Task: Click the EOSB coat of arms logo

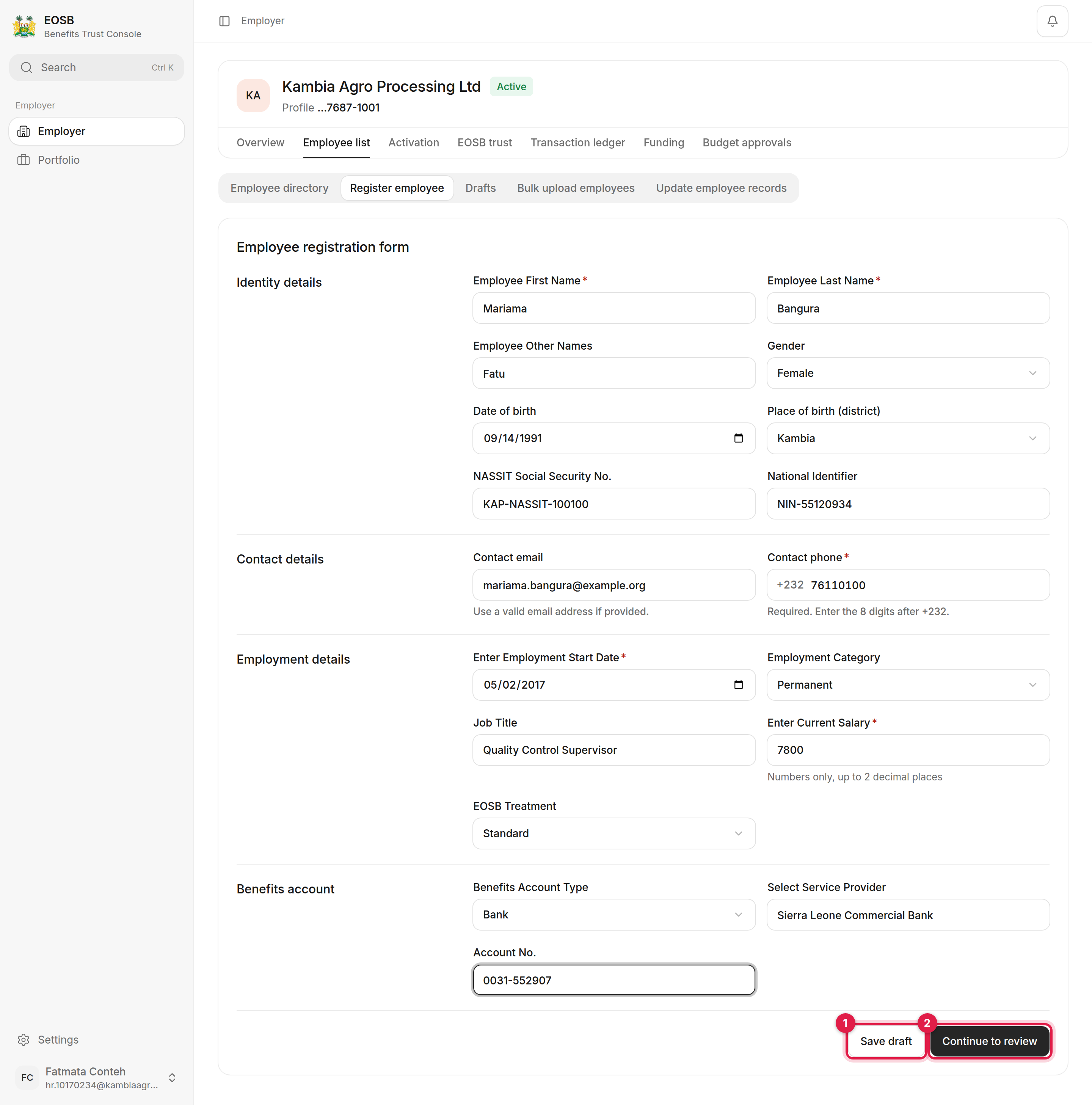Action: point(24,26)
